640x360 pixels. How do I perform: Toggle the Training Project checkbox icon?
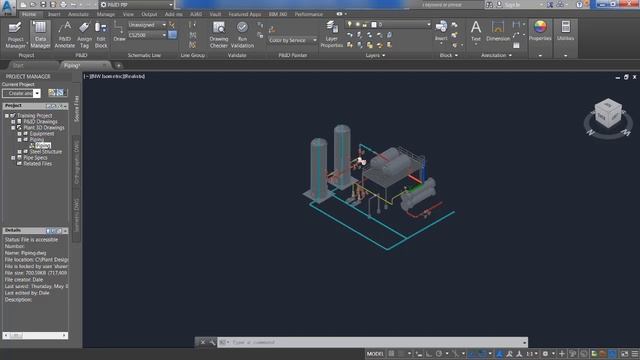point(13,116)
